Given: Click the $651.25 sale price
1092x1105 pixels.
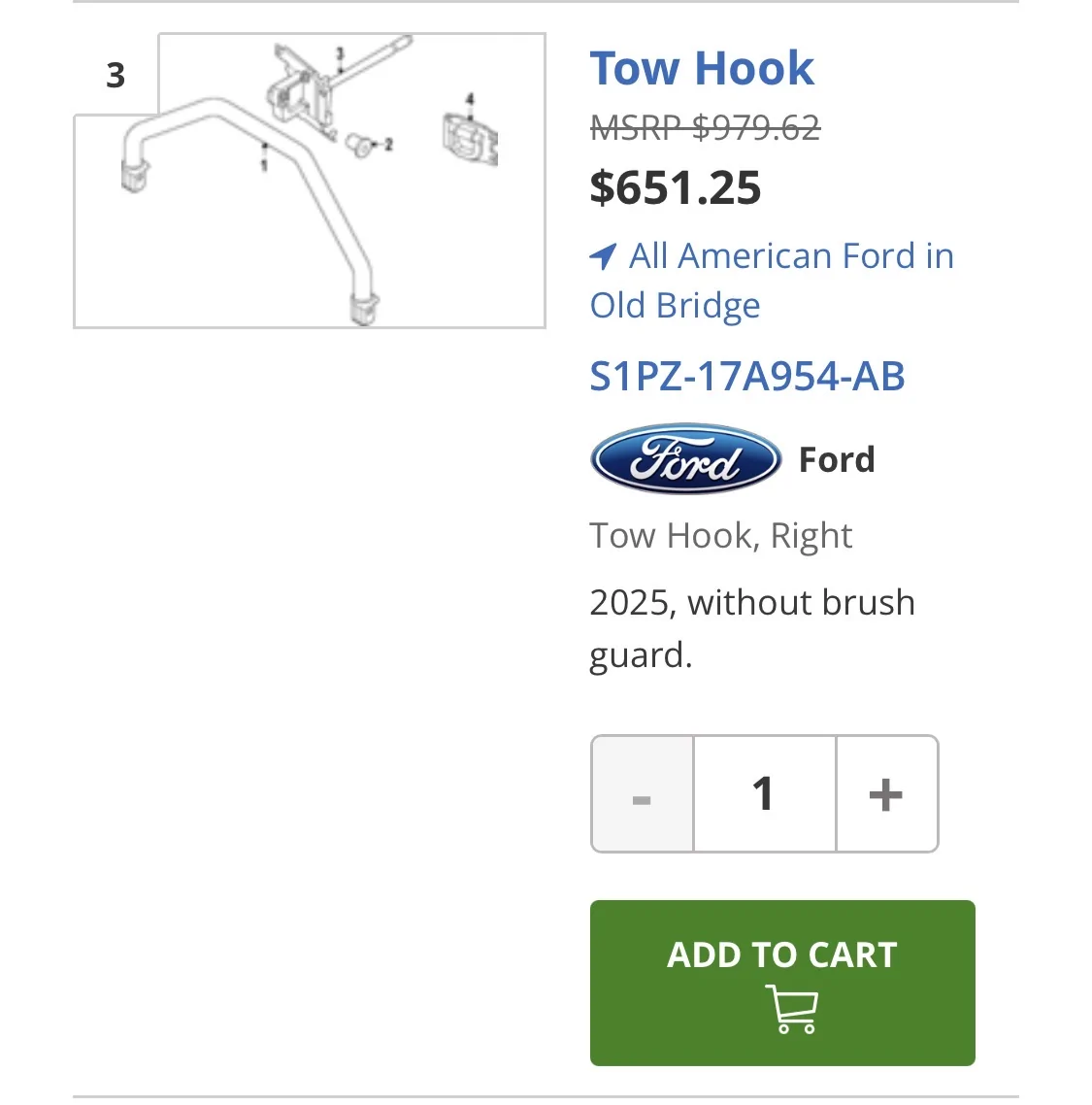Looking at the screenshot, I should [x=676, y=187].
